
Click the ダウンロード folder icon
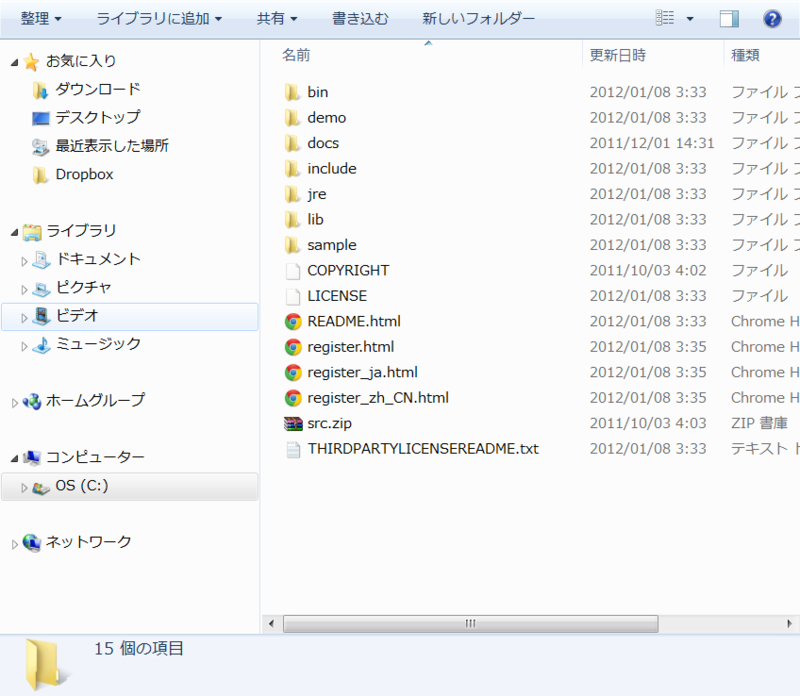(41, 90)
